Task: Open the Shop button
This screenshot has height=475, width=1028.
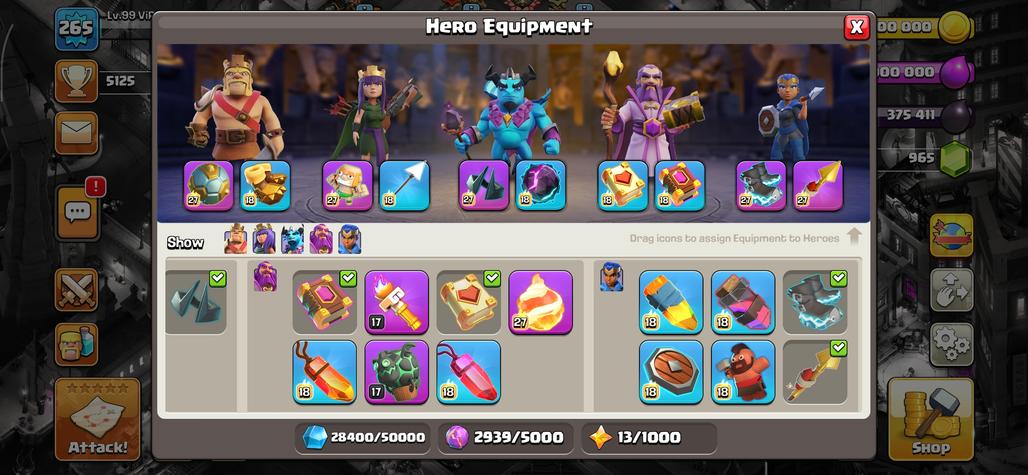Action: click(930, 419)
